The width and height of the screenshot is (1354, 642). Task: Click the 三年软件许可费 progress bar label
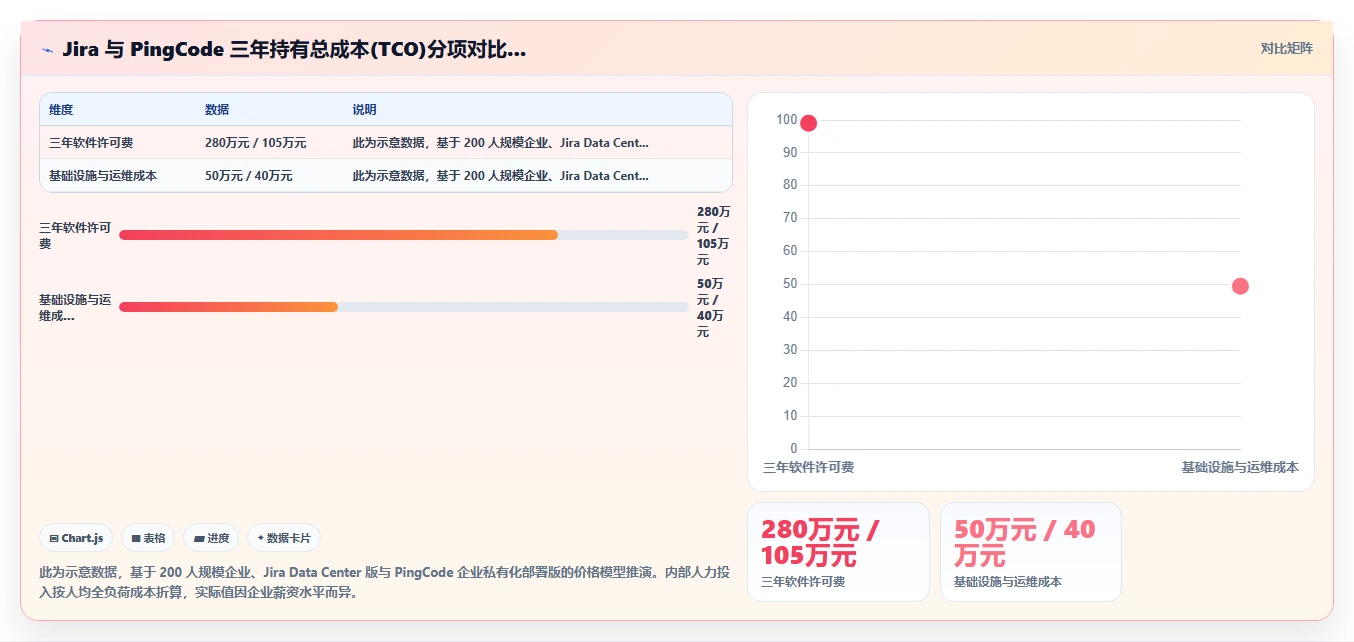click(x=75, y=235)
